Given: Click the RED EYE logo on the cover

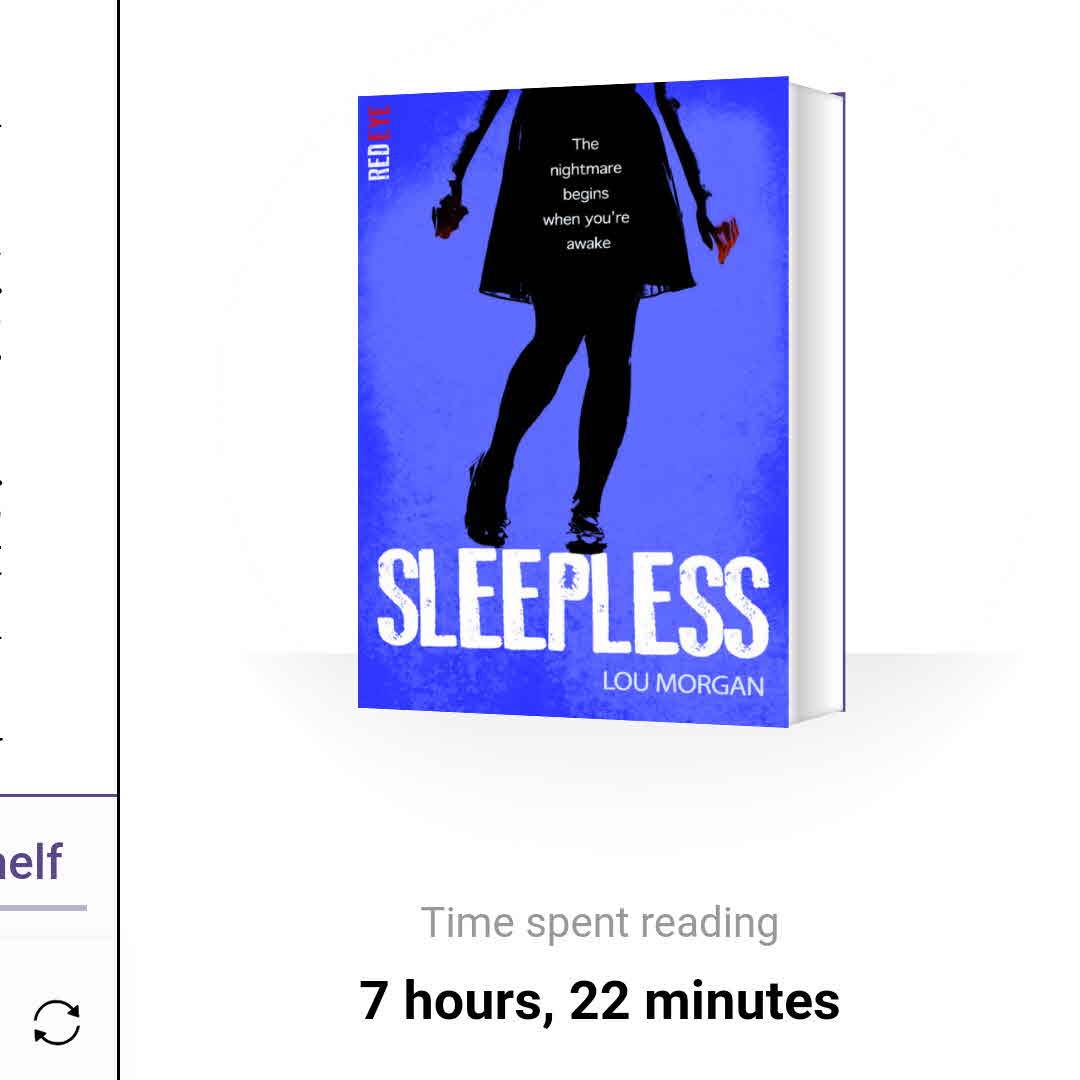Looking at the screenshot, I should (x=380, y=142).
